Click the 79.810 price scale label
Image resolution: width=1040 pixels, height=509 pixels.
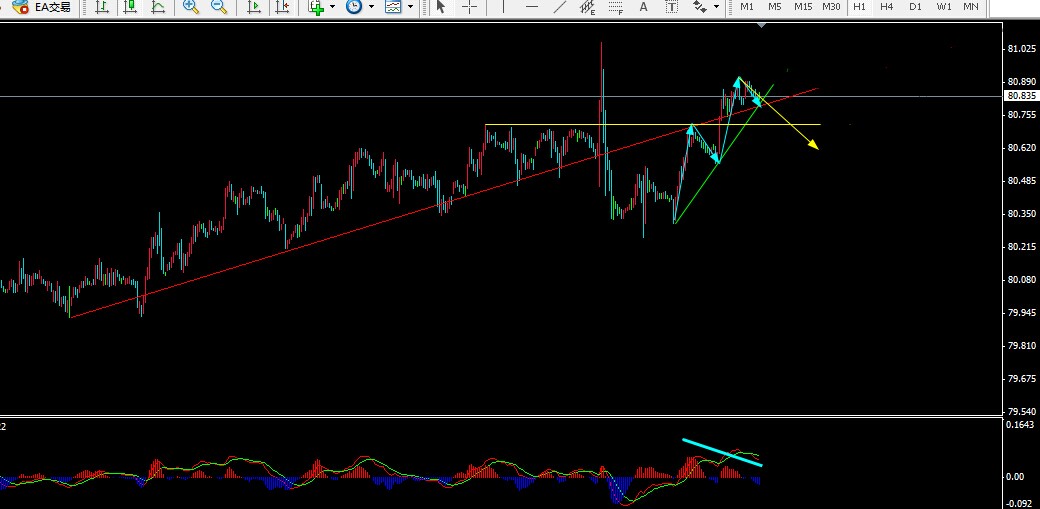pos(1021,345)
